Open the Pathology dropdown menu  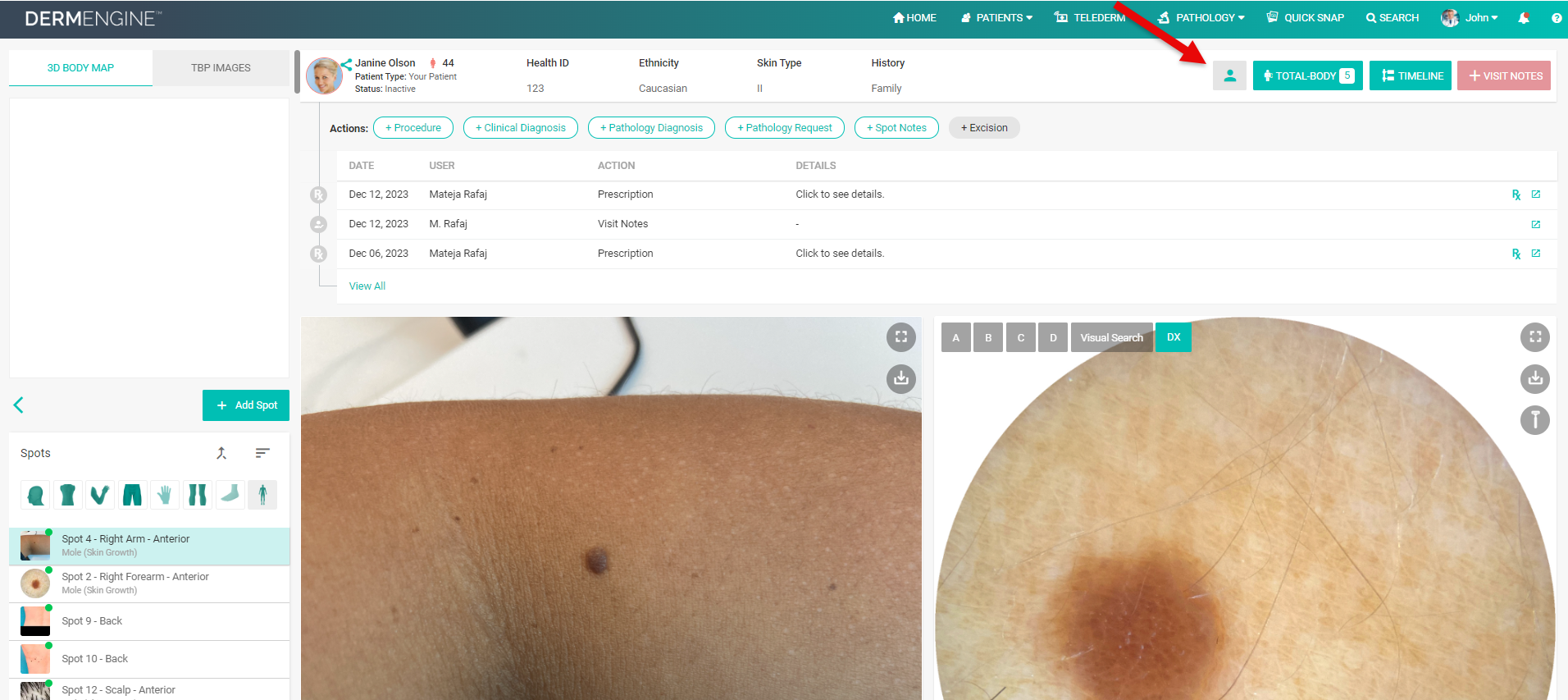pos(1201,17)
